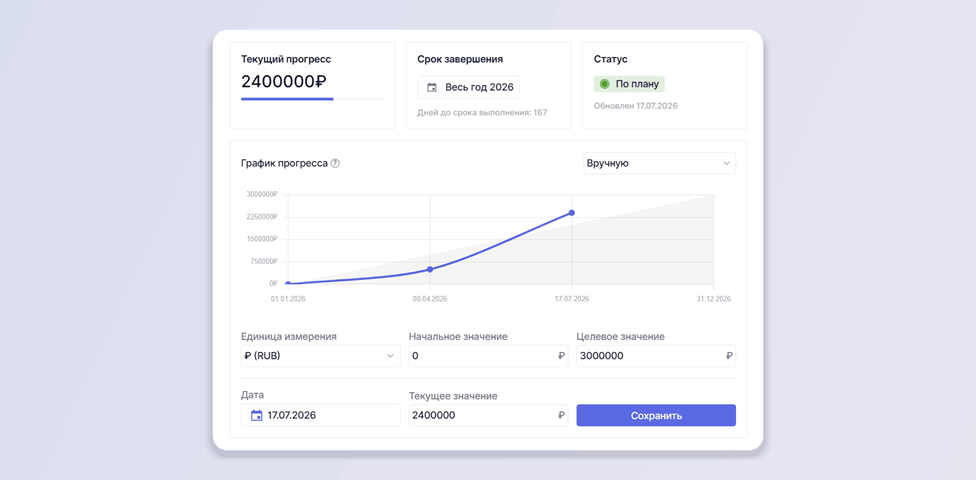This screenshot has width=976, height=480.
Task: Select the chart point at 01.01.2026
Action: pyautogui.click(x=288, y=284)
